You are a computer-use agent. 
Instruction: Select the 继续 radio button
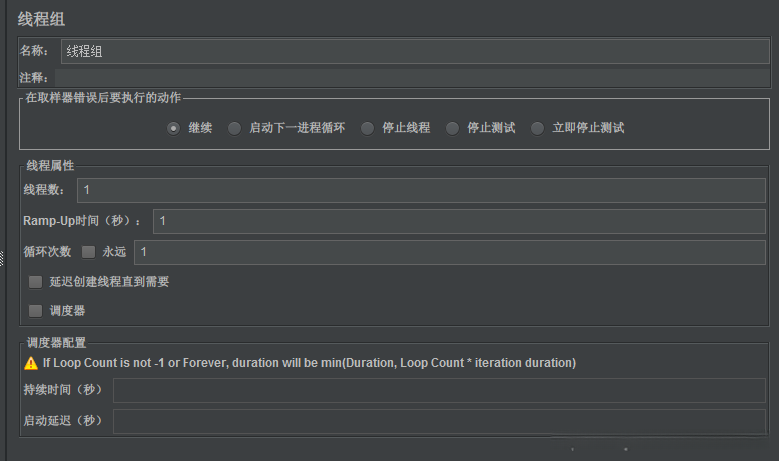tap(174, 128)
